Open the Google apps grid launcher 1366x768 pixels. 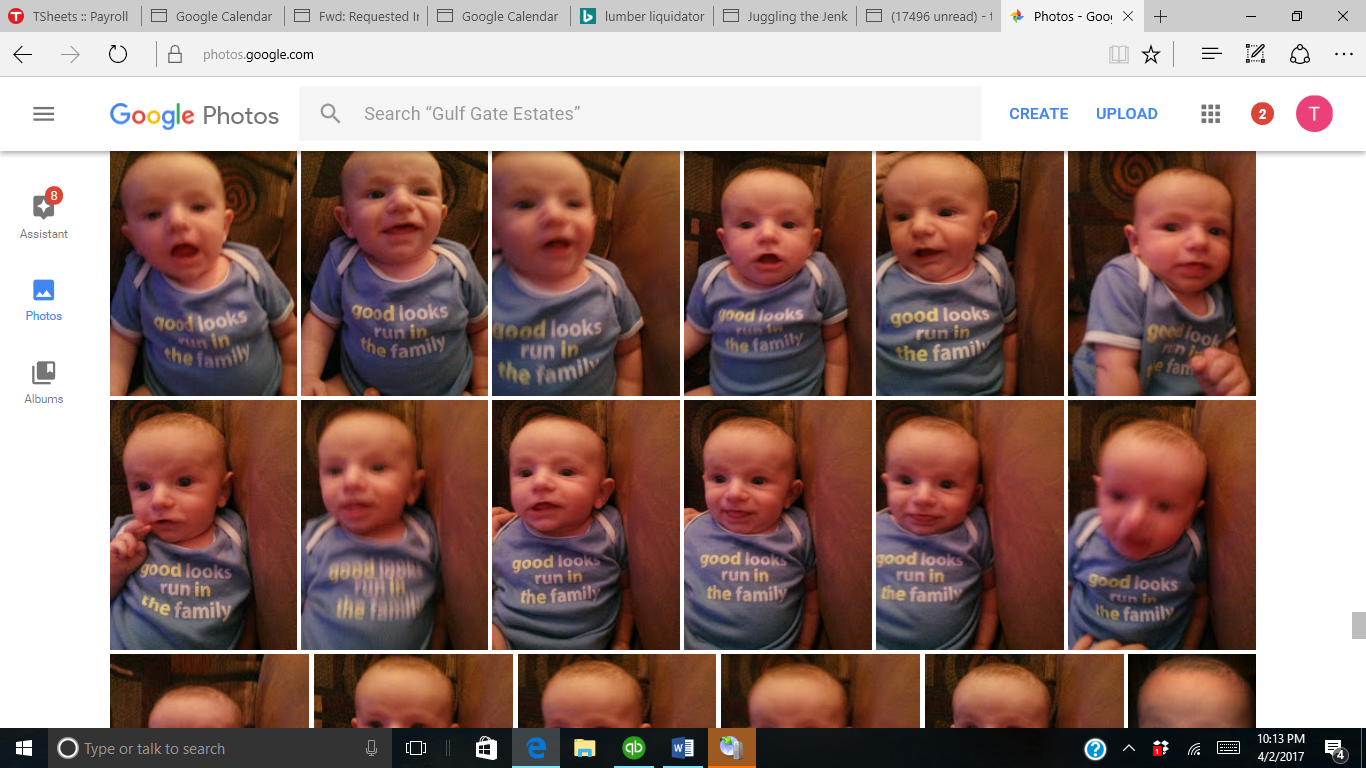[1211, 114]
